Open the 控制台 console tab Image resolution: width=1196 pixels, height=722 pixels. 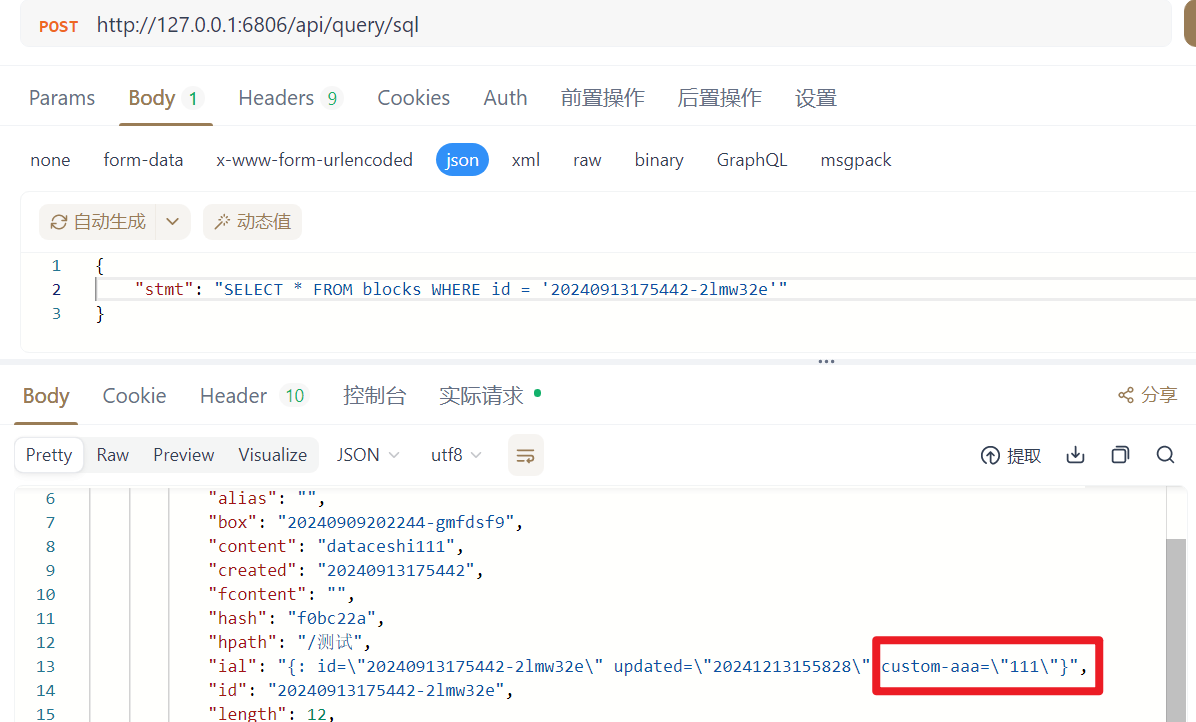pos(375,395)
